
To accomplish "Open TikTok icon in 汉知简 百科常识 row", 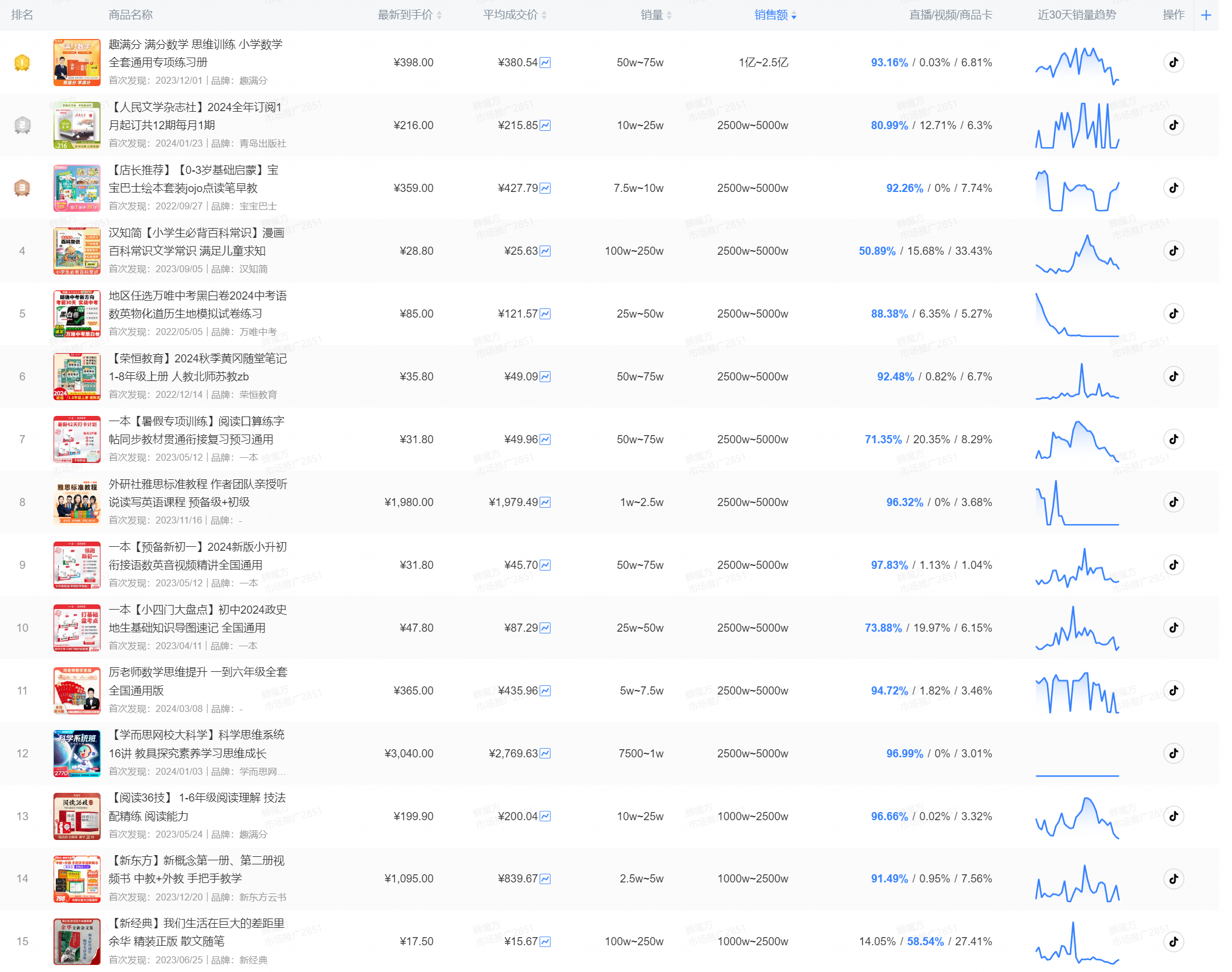I will coord(1173,251).
